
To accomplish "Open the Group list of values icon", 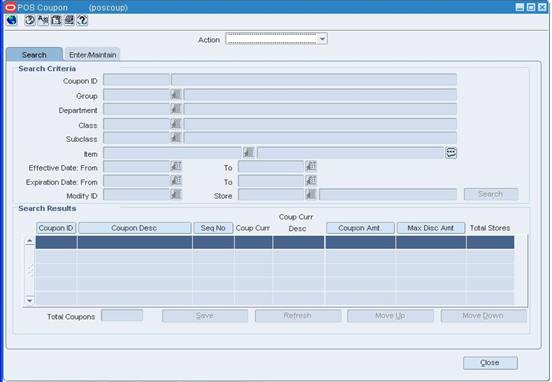I will (x=176, y=94).
